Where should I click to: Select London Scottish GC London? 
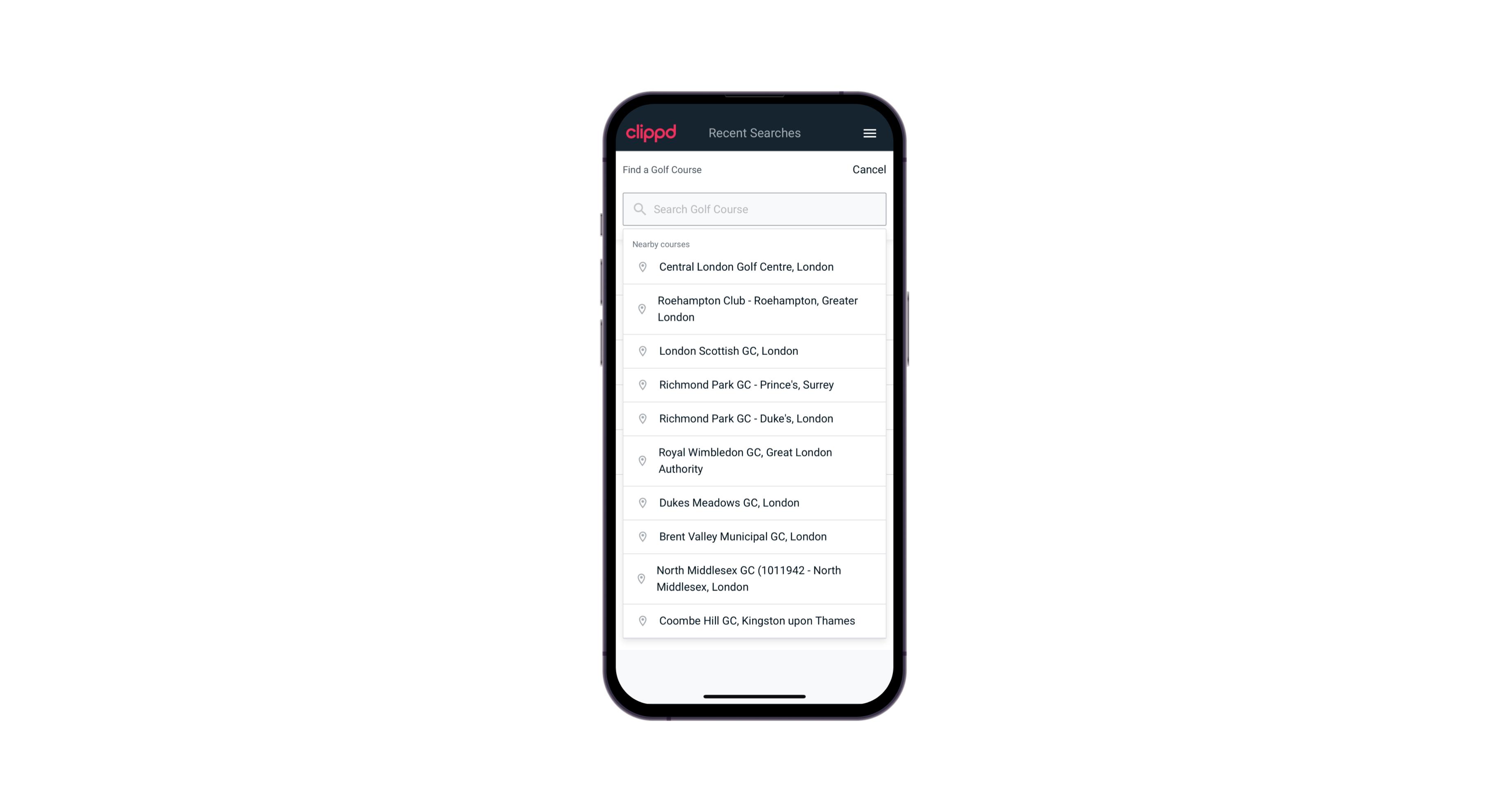pyautogui.click(x=754, y=351)
